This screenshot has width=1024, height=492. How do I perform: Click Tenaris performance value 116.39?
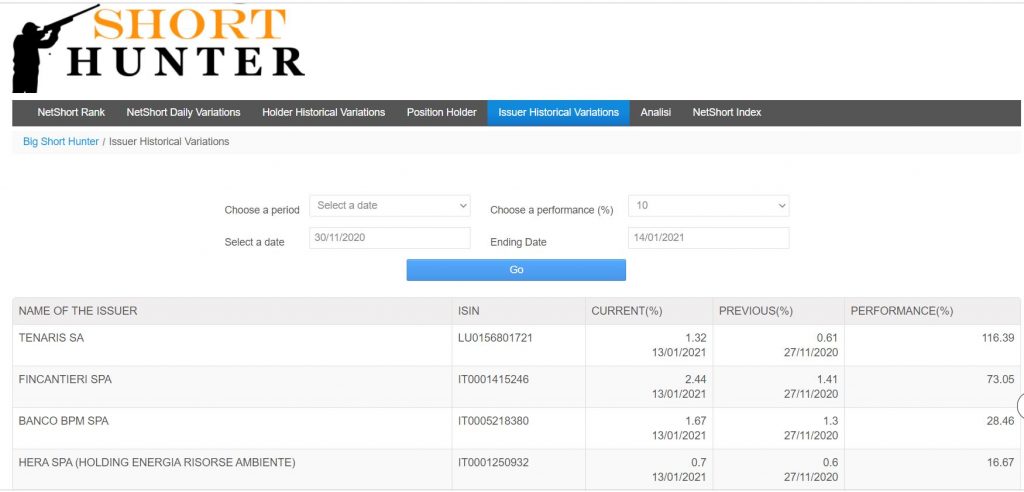click(998, 338)
